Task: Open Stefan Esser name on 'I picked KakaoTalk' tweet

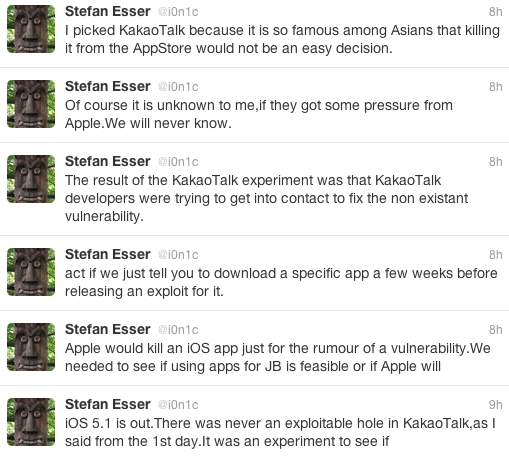Action: [x=108, y=12]
